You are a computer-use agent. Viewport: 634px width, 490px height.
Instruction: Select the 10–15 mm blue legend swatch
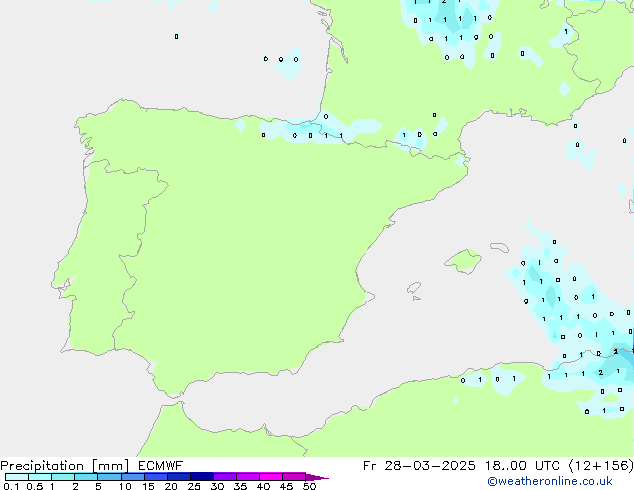click(132, 477)
